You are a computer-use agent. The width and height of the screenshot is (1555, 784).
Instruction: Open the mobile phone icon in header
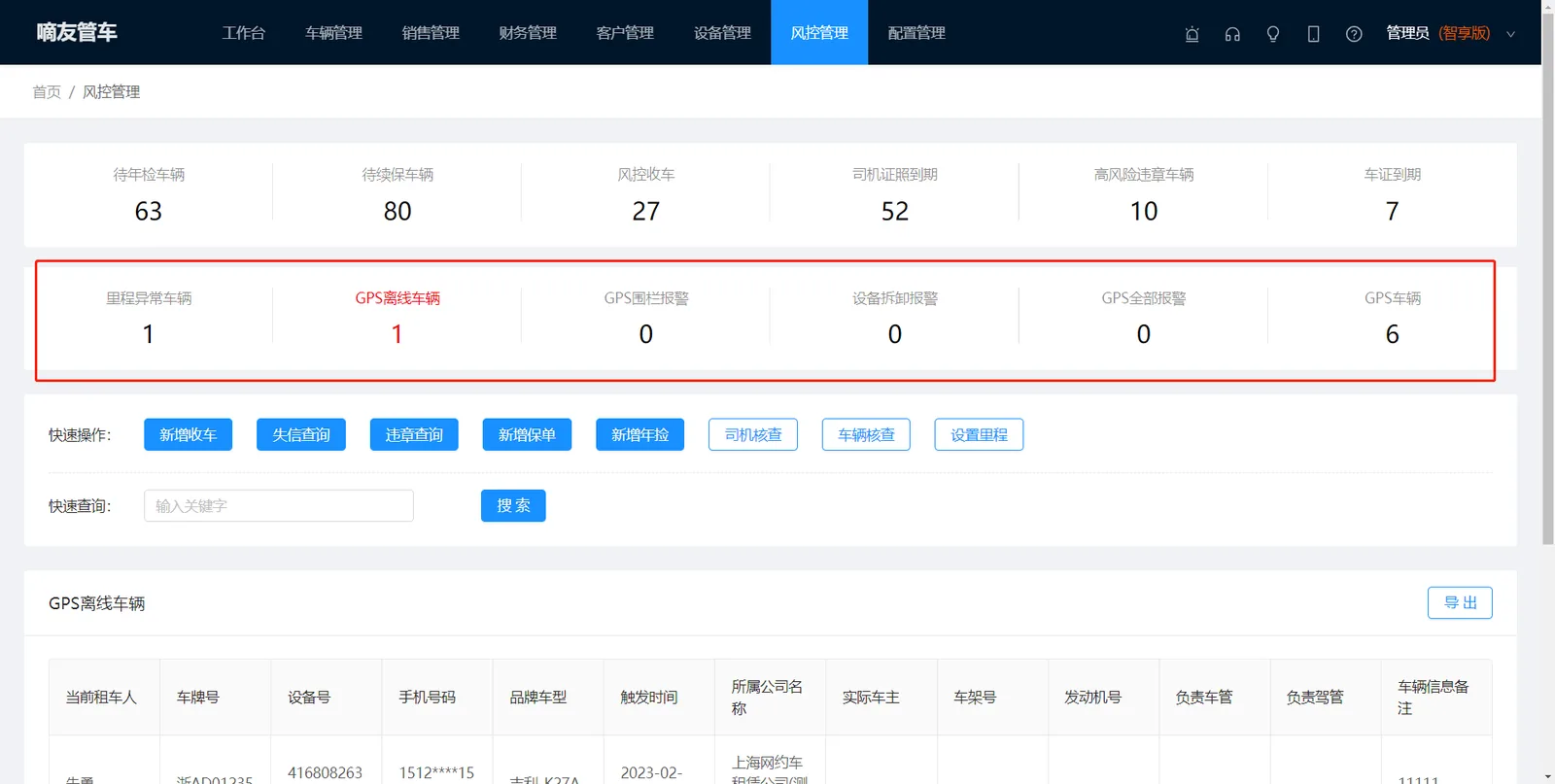click(1313, 34)
